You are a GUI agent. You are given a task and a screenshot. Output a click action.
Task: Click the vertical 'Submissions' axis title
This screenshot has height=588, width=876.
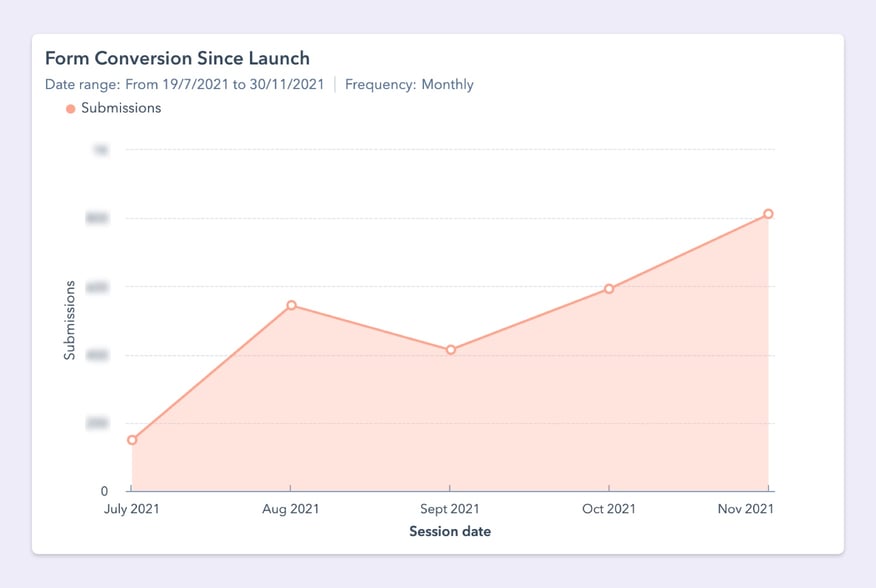point(69,320)
